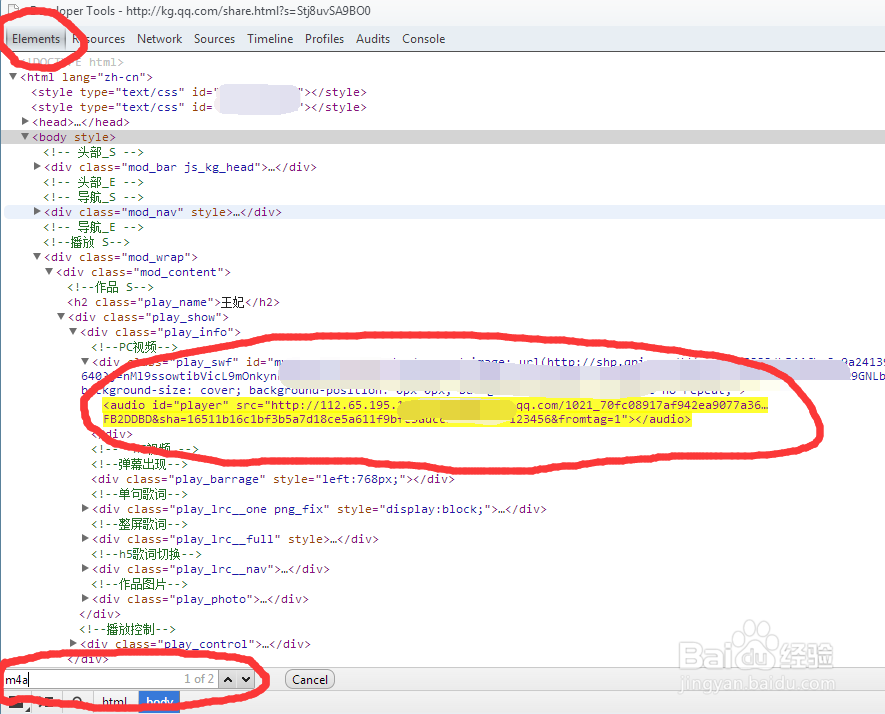Expand the play_lrc__one png_fix div
Viewport: 885px width, 714px height.
(85, 509)
